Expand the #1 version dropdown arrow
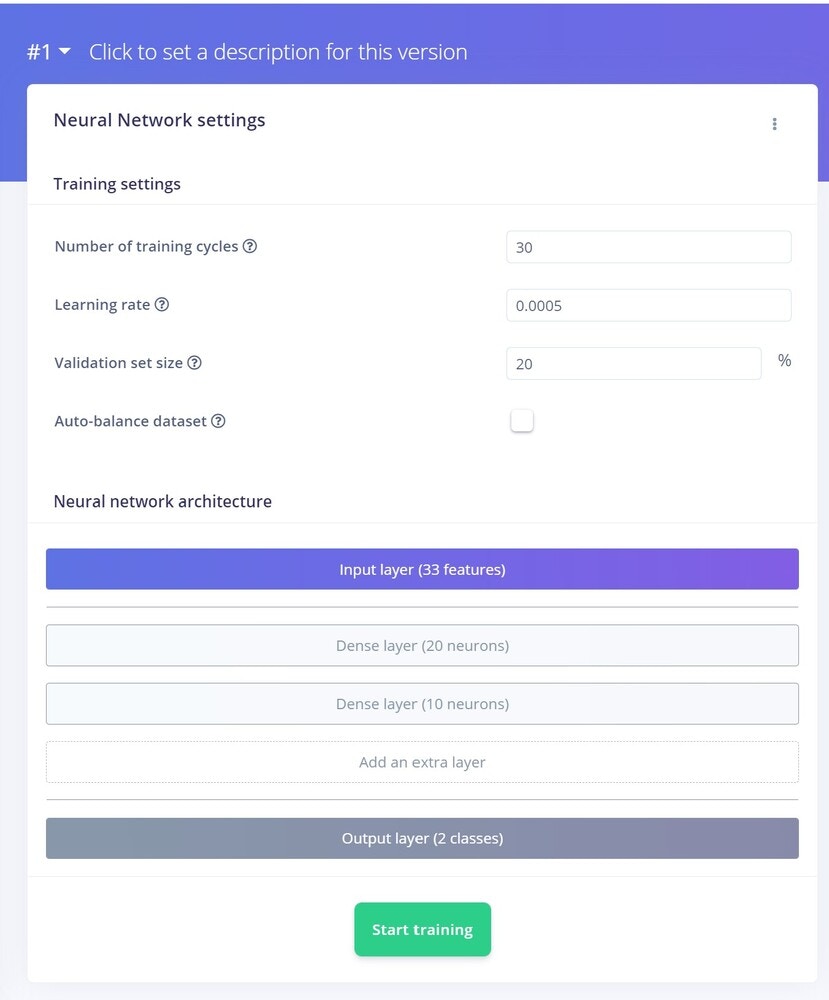Viewport: 829px width, 1000px height. 64,51
